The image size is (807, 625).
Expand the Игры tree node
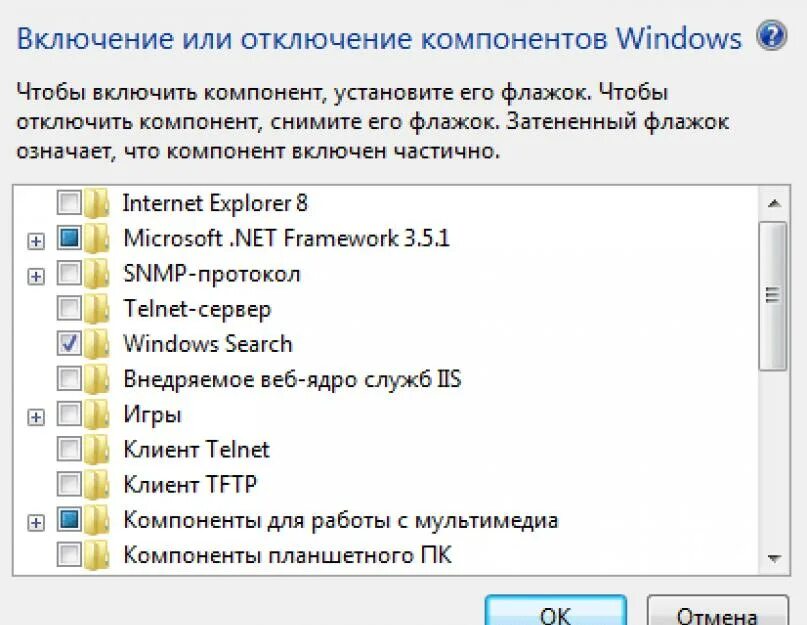[36, 417]
